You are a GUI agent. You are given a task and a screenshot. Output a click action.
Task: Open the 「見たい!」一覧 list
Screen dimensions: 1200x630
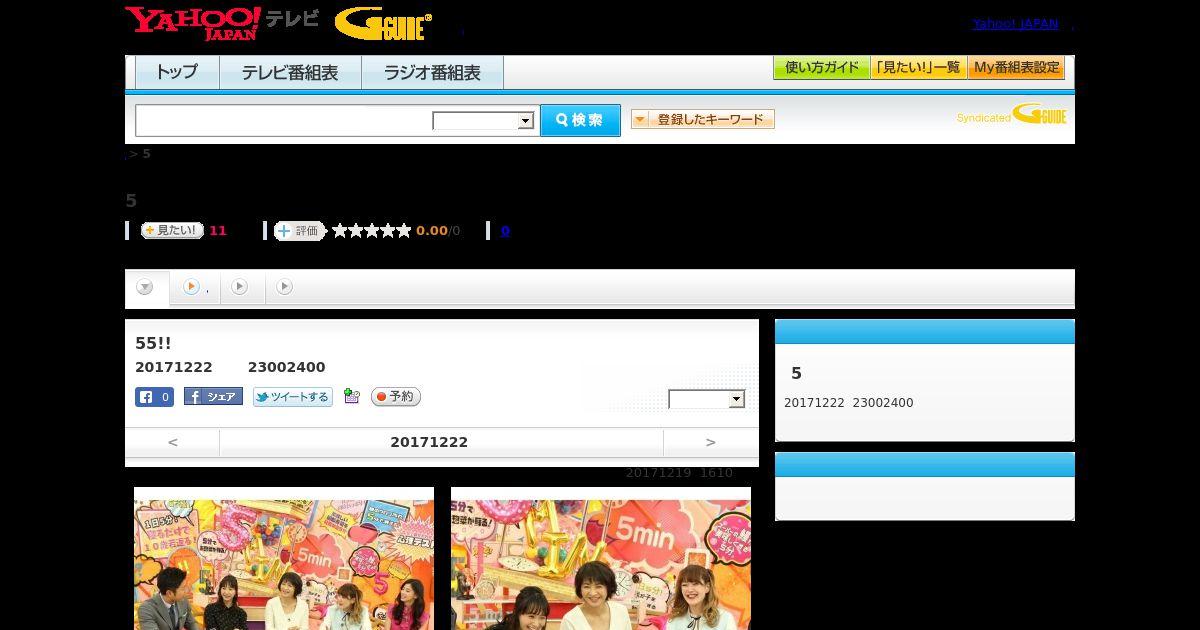[918, 68]
